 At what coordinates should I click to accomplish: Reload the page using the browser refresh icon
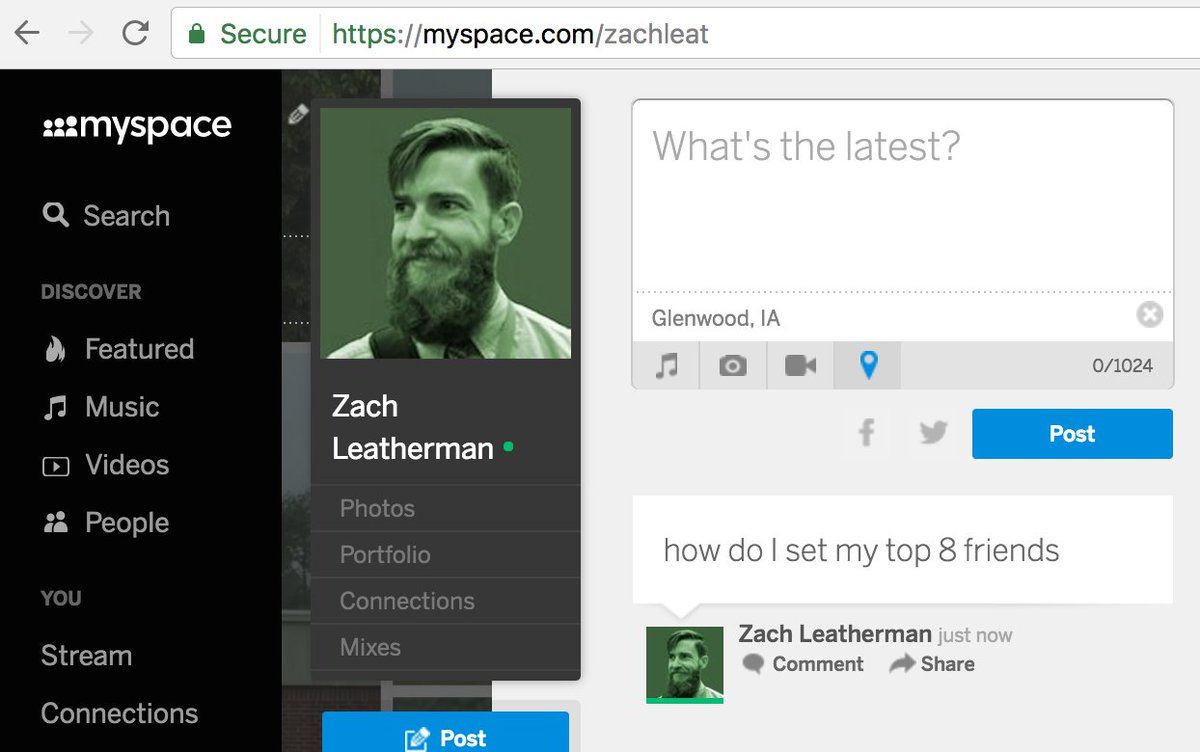pos(135,33)
